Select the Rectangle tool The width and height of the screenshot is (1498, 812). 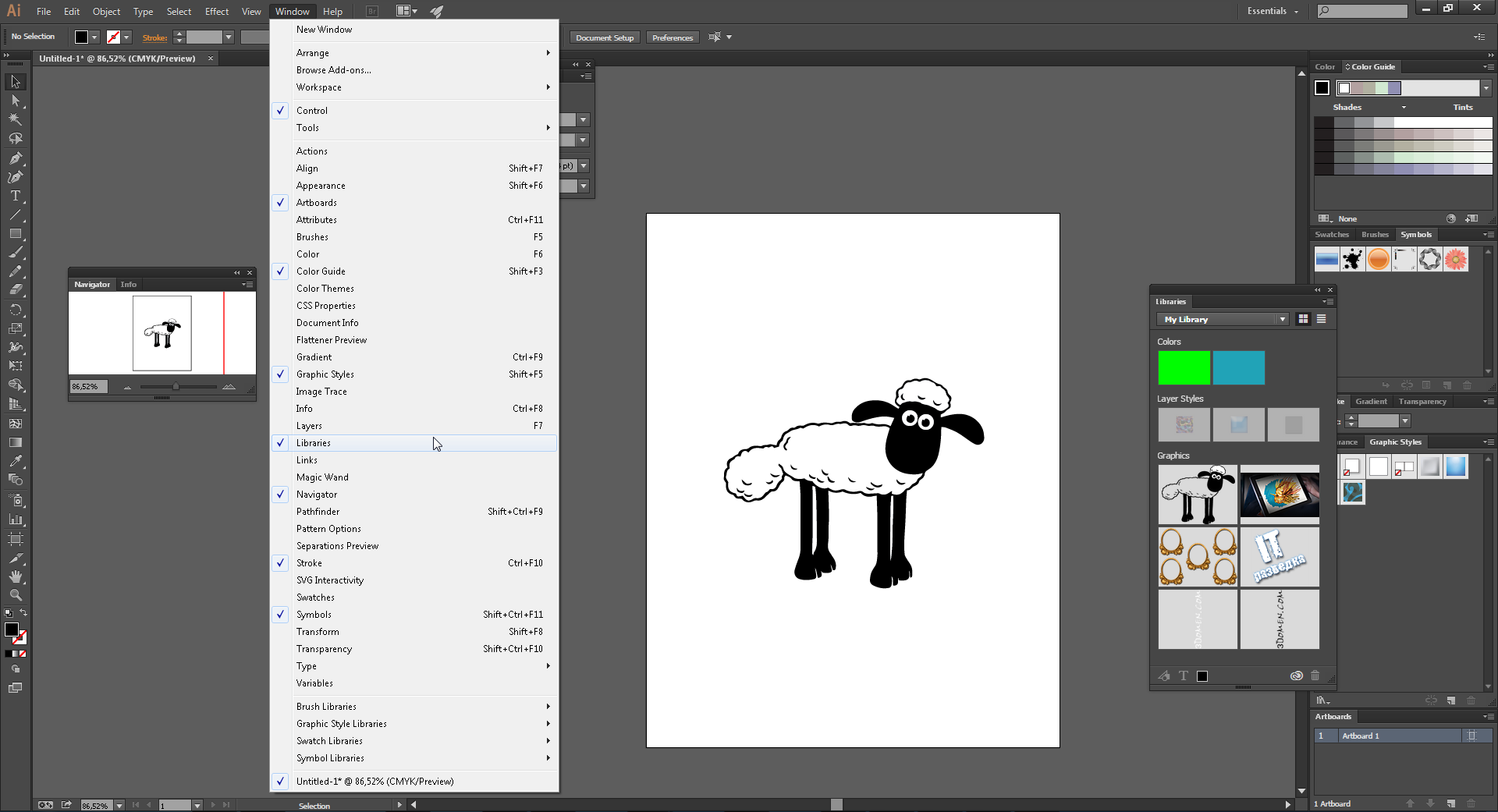pyautogui.click(x=15, y=233)
